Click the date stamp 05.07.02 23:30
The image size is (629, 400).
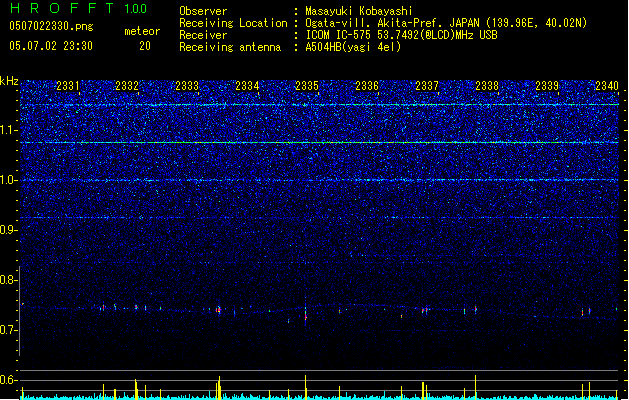pyautogui.click(x=51, y=46)
